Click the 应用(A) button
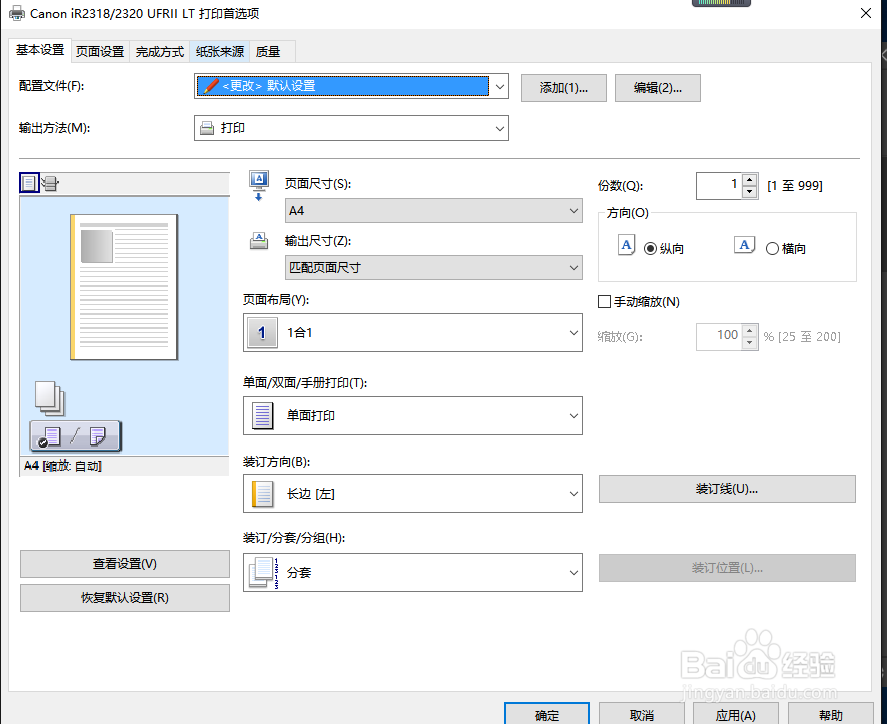887x724 pixels. click(x=735, y=714)
